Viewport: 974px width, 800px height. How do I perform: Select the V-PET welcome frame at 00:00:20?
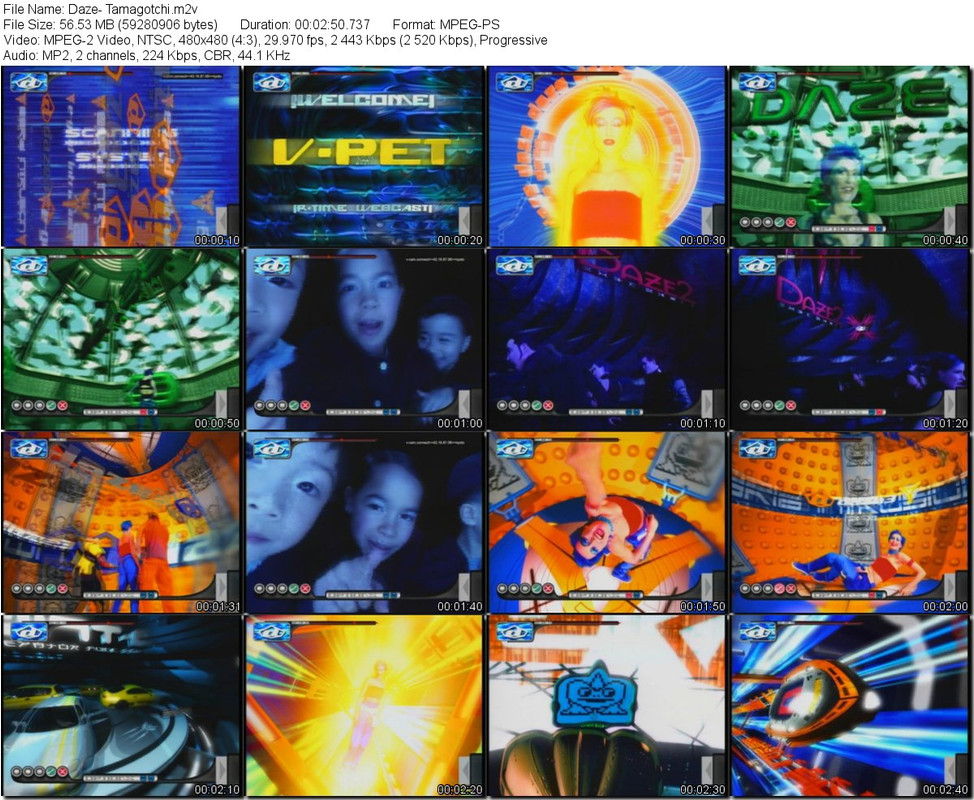[x=364, y=157]
